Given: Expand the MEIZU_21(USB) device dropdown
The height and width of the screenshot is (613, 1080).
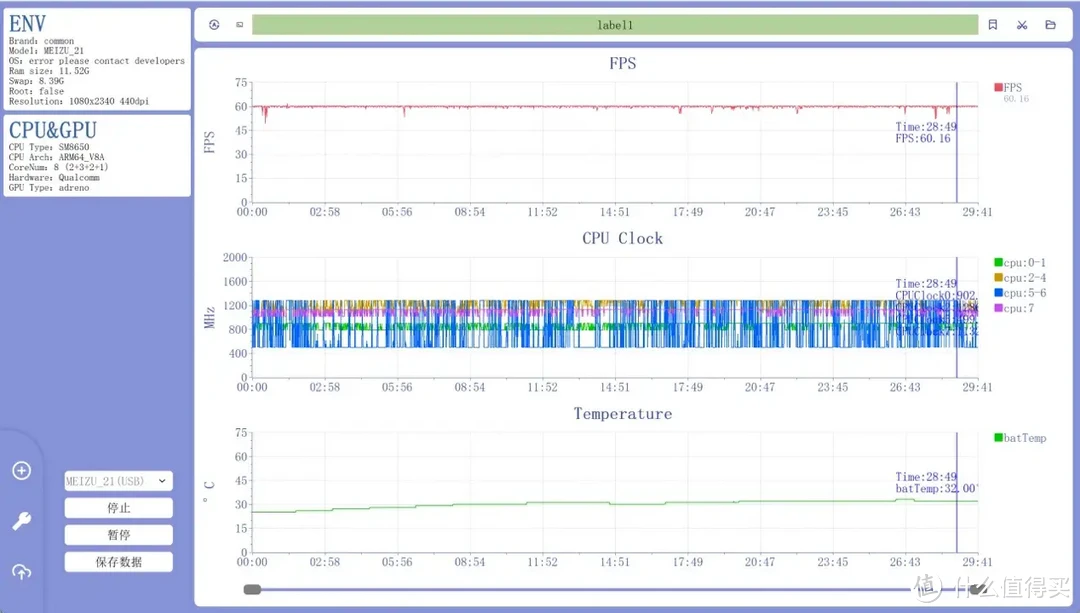Looking at the screenshot, I should point(118,481).
